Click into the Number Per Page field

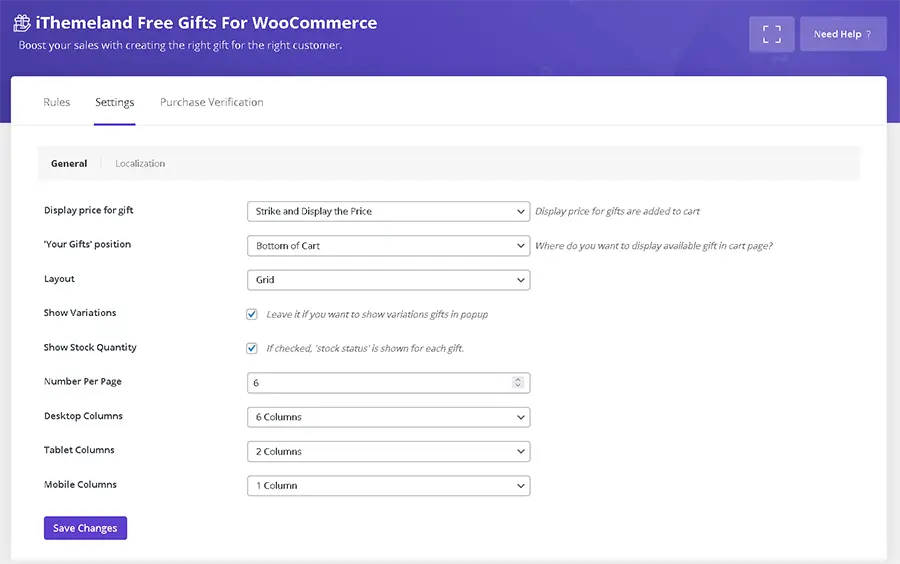[x=378, y=383]
